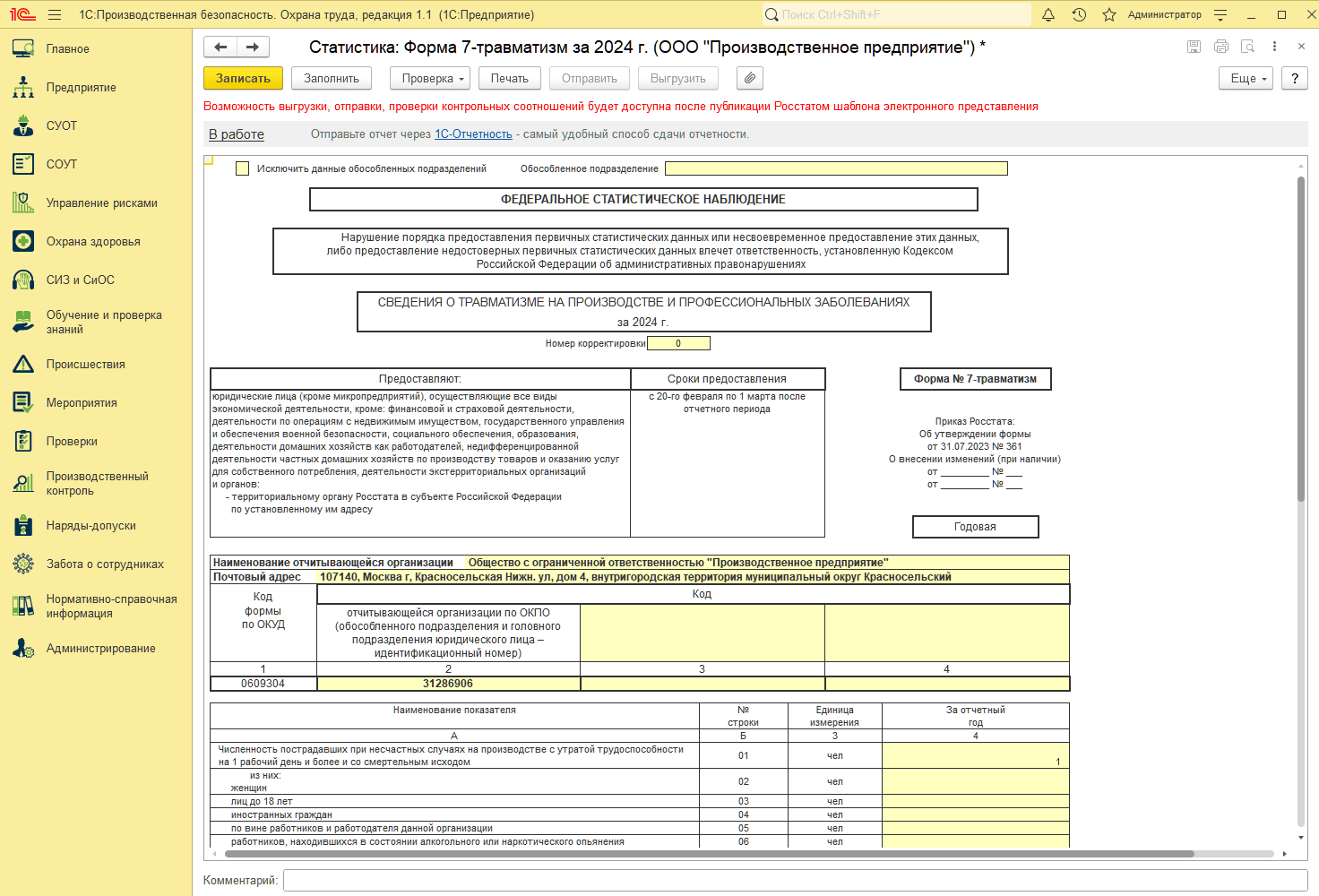The width and height of the screenshot is (1319, 896).
Task: Open Обучение и проверка знаний section
Action: coord(96,323)
